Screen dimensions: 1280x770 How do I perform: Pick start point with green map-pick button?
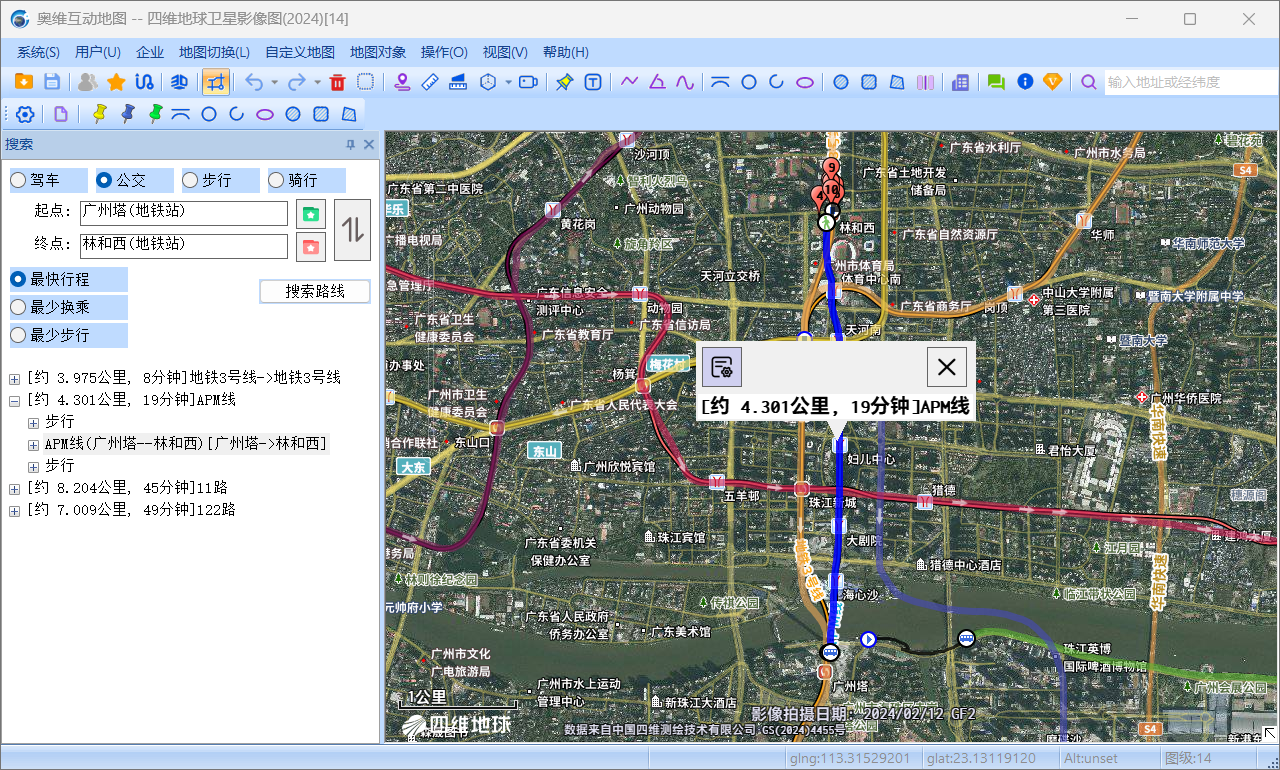(x=311, y=214)
